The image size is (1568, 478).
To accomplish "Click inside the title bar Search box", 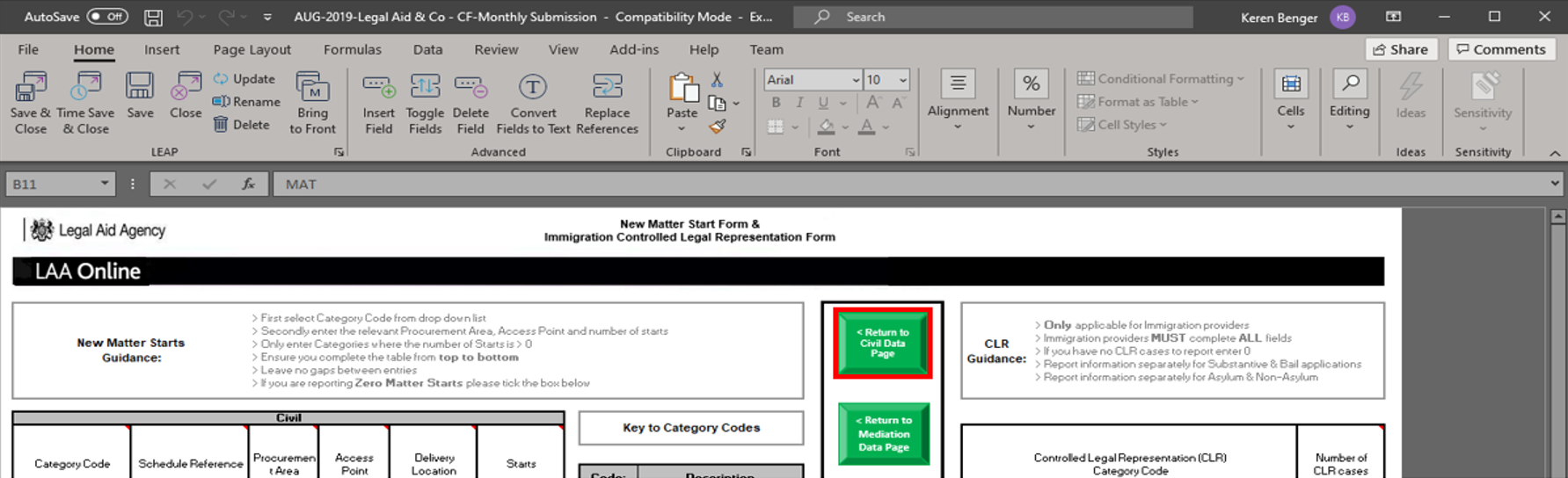I will coord(994,17).
